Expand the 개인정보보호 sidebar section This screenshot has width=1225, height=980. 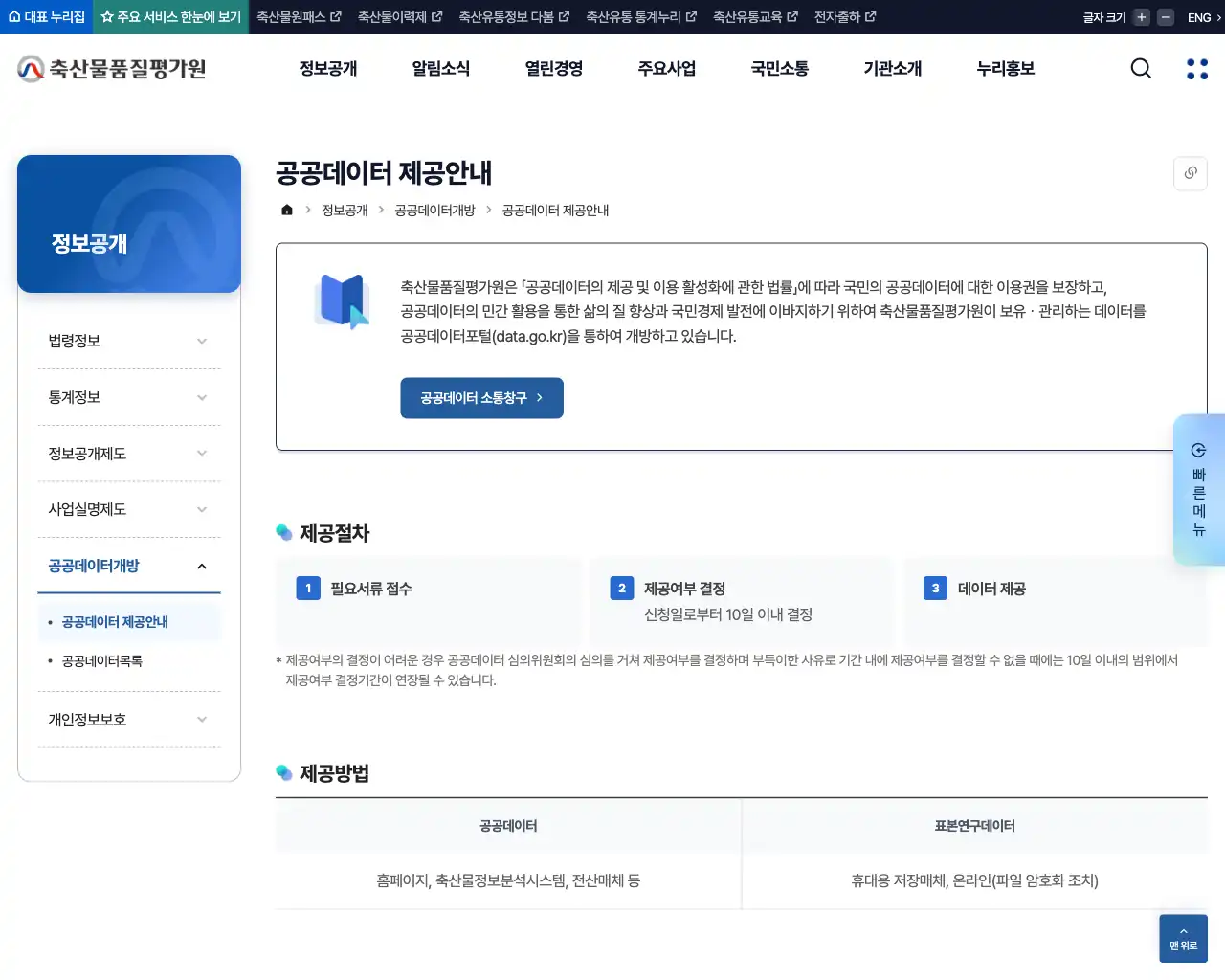[x=129, y=719]
